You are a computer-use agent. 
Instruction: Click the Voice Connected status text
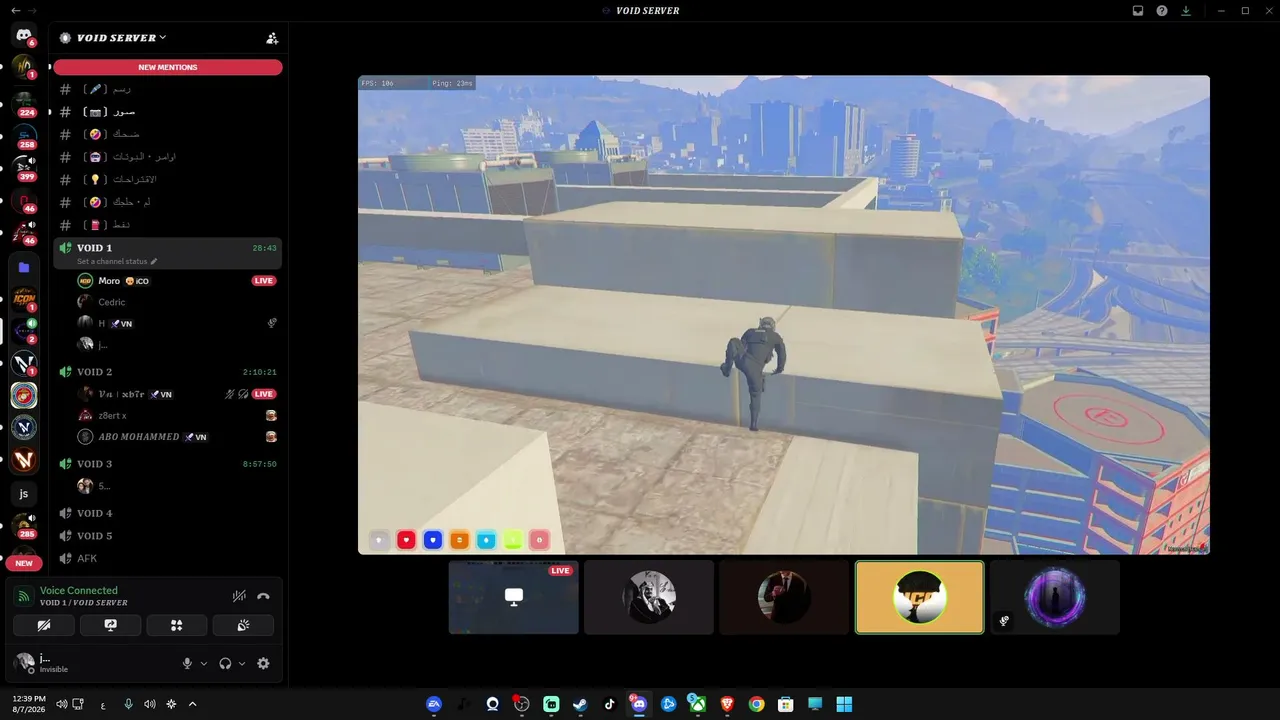79,590
